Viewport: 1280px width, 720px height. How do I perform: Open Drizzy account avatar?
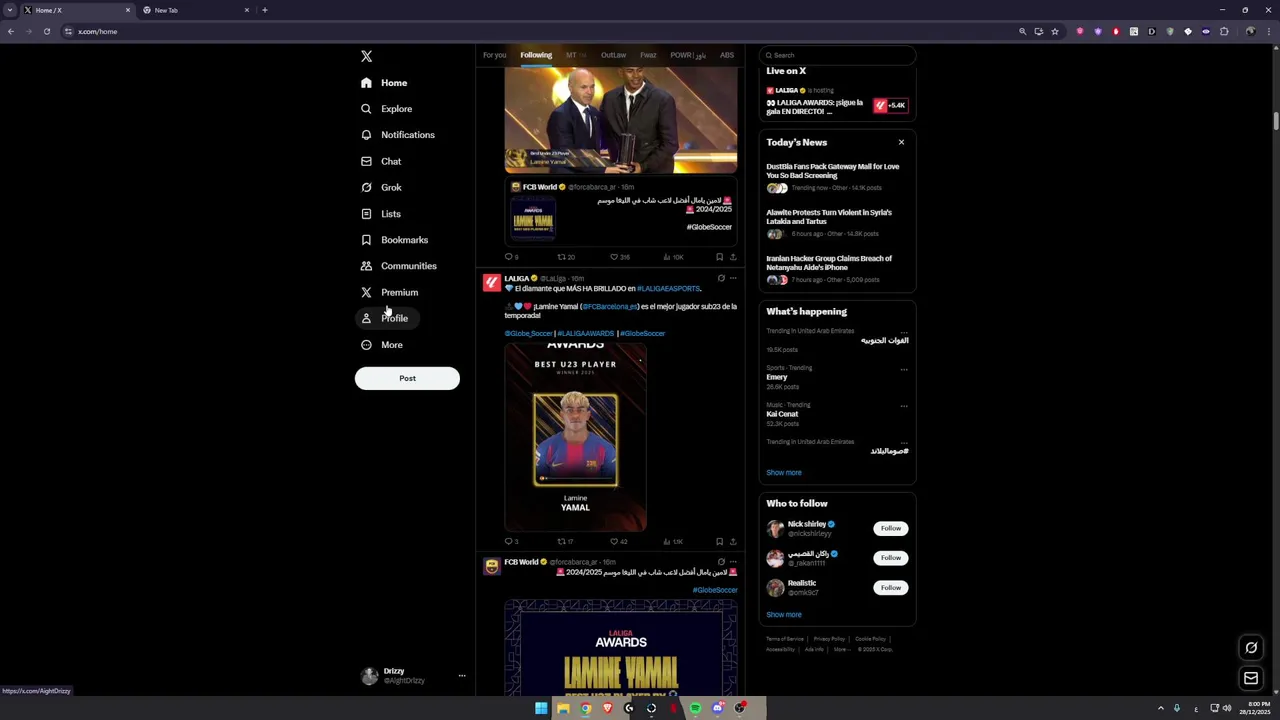pyautogui.click(x=369, y=676)
